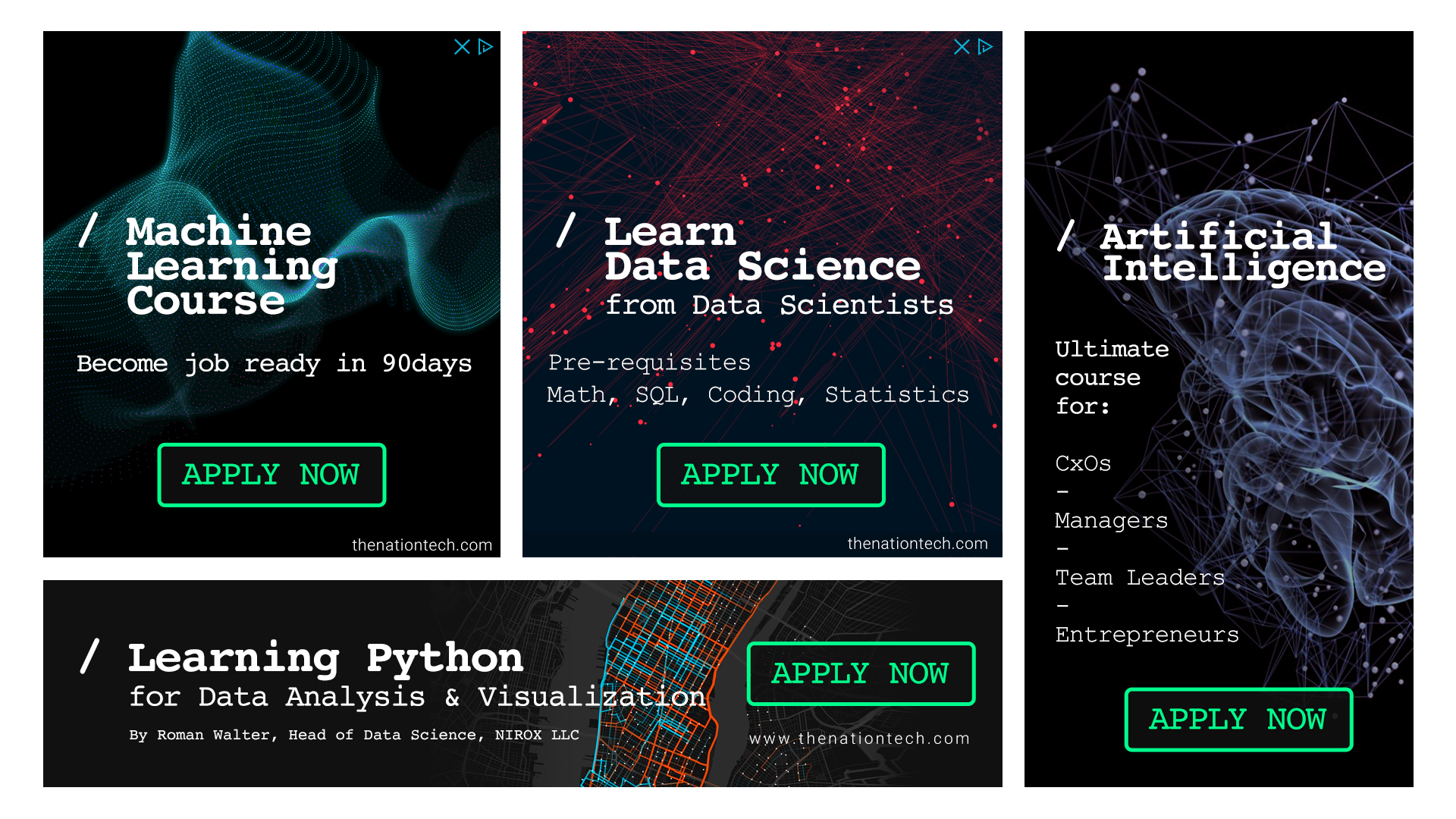Screen dimensions: 1456x819
Task: Follow thenationtech.com link in Data Science ad
Action: (917, 543)
